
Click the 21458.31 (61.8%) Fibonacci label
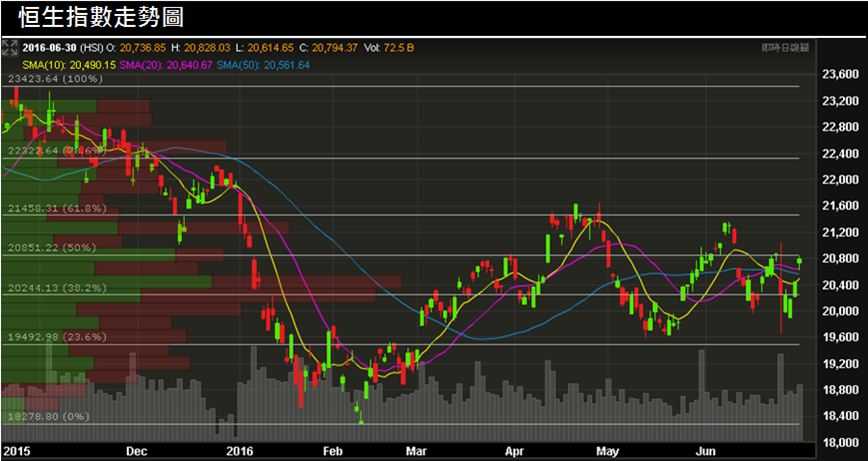tap(57, 209)
